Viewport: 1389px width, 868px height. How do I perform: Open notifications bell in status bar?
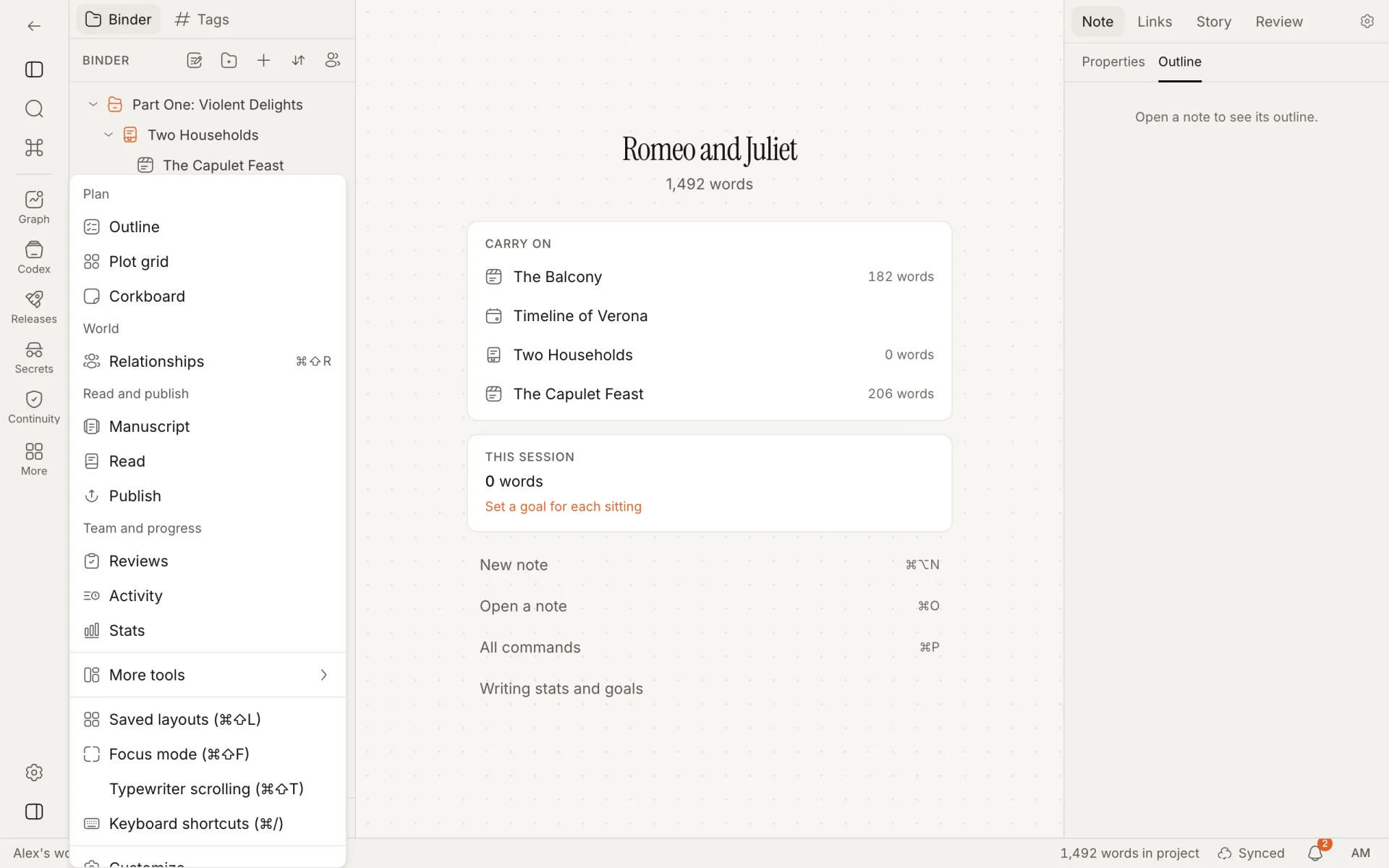pyautogui.click(x=1315, y=854)
